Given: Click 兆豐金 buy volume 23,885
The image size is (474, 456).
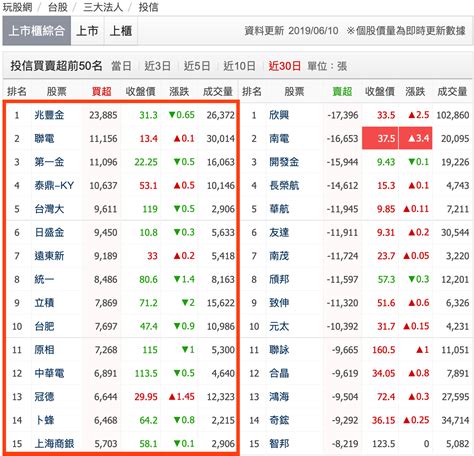Looking at the screenshot, I should coord(103,115).
